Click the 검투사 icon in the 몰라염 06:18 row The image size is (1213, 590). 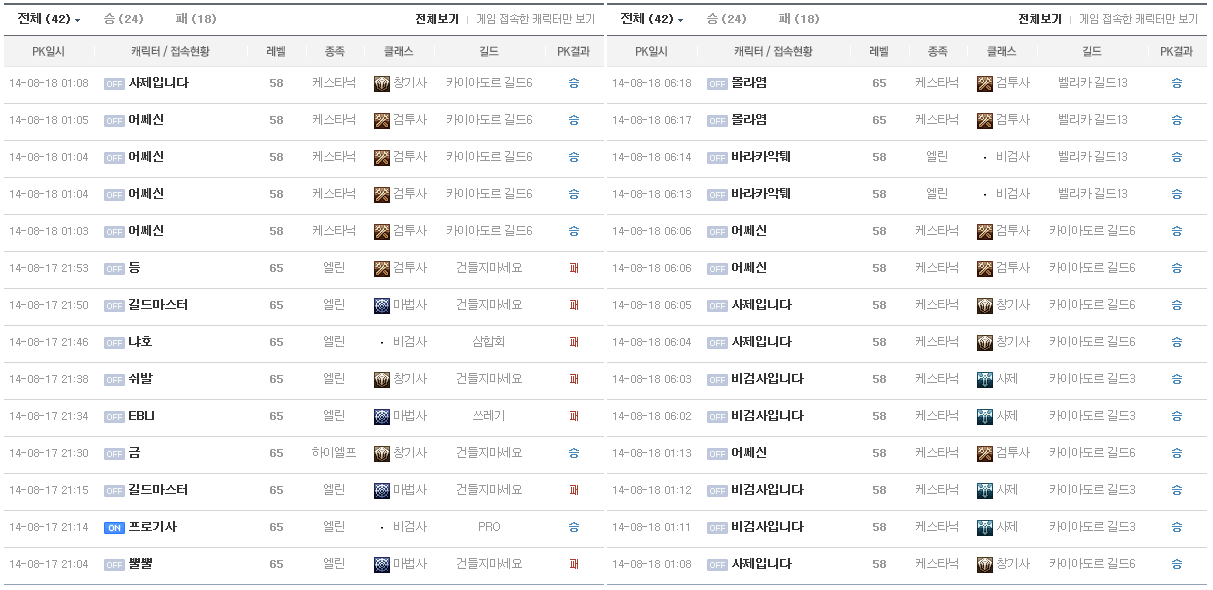(984, 83)
